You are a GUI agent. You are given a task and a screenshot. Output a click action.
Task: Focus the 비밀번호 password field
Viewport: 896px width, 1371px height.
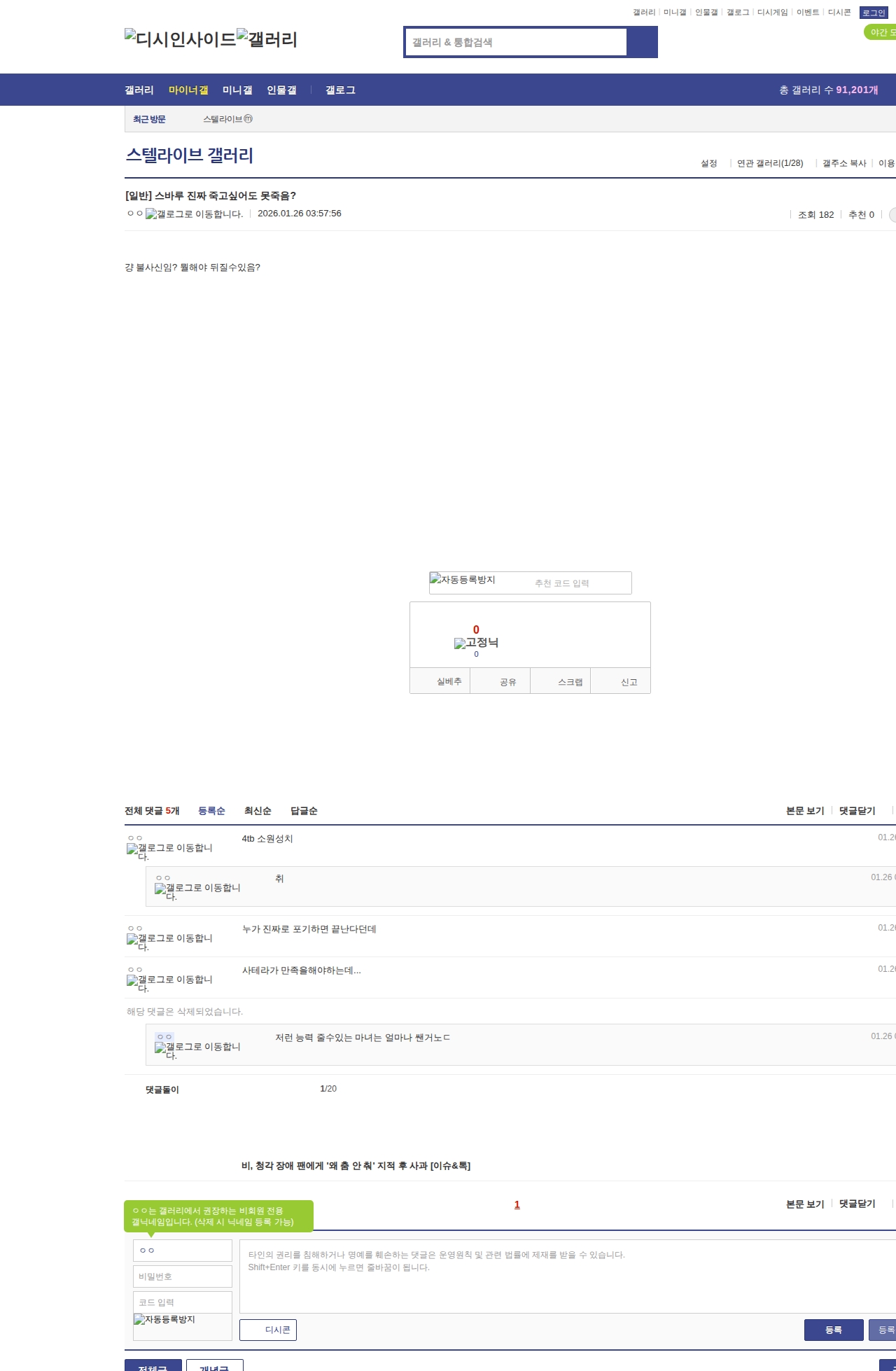coord(183,1276)
